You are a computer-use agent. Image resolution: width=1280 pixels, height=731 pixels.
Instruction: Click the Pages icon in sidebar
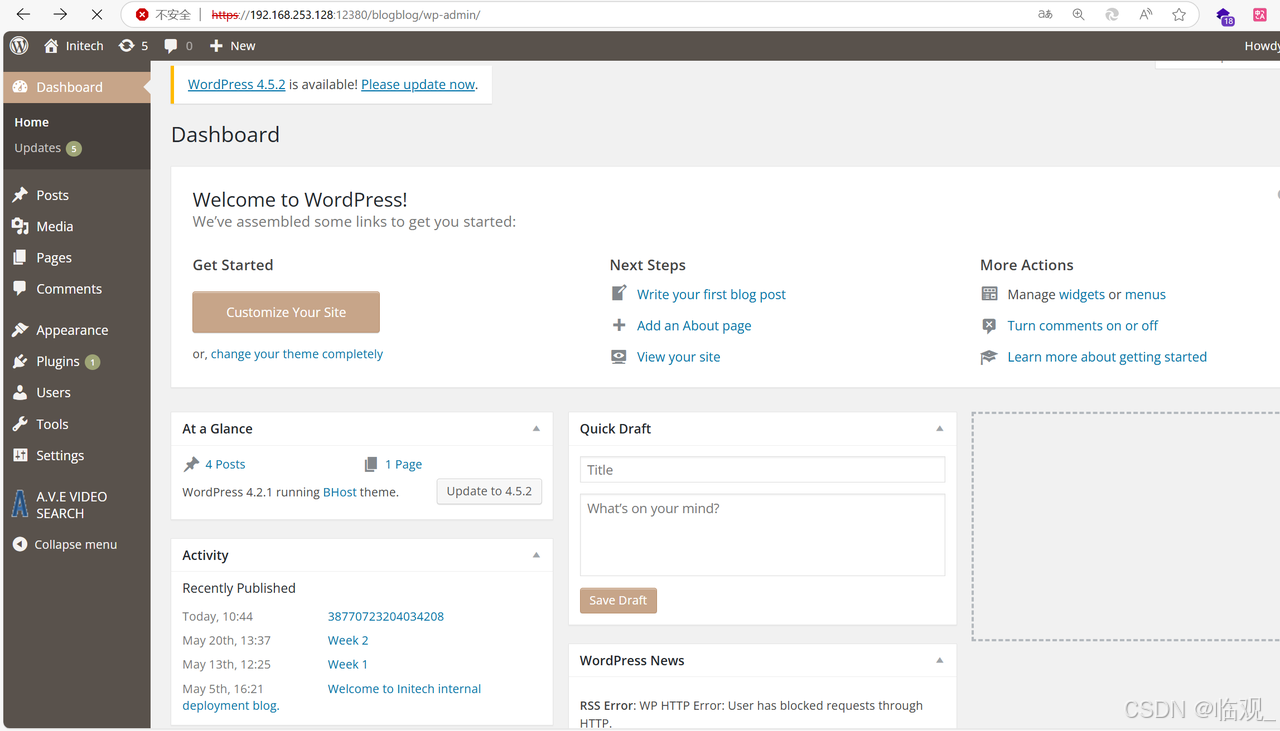coord(20,257)
